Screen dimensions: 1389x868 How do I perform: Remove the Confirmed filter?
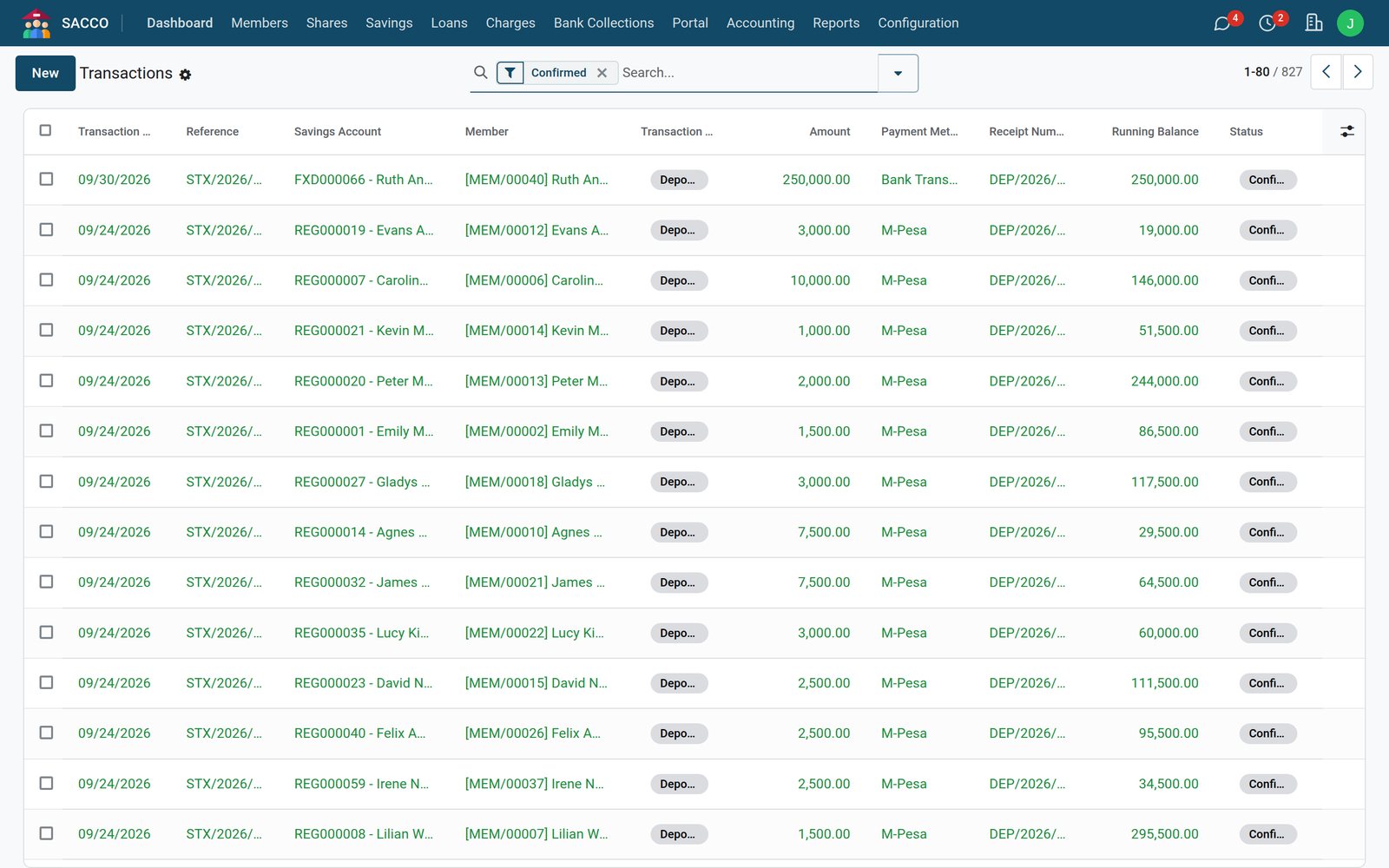tap(602, 73)
